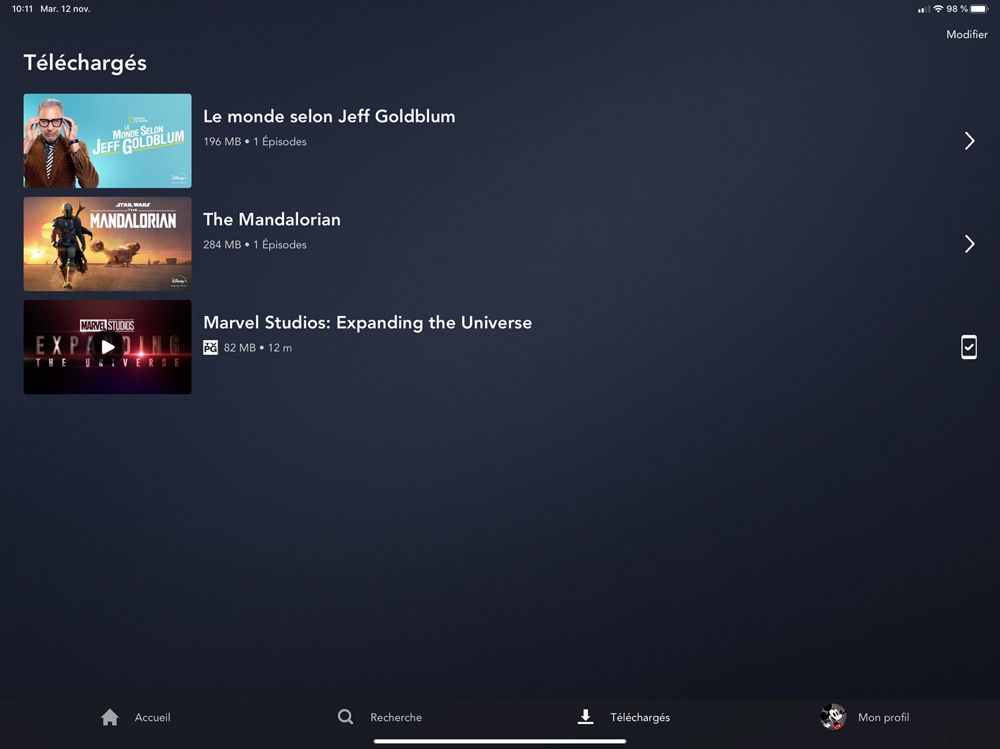Click '82 MB • 12 m' text
Image resolution: width=1000 pixels, height=749 pixels.
coord(258,348)
